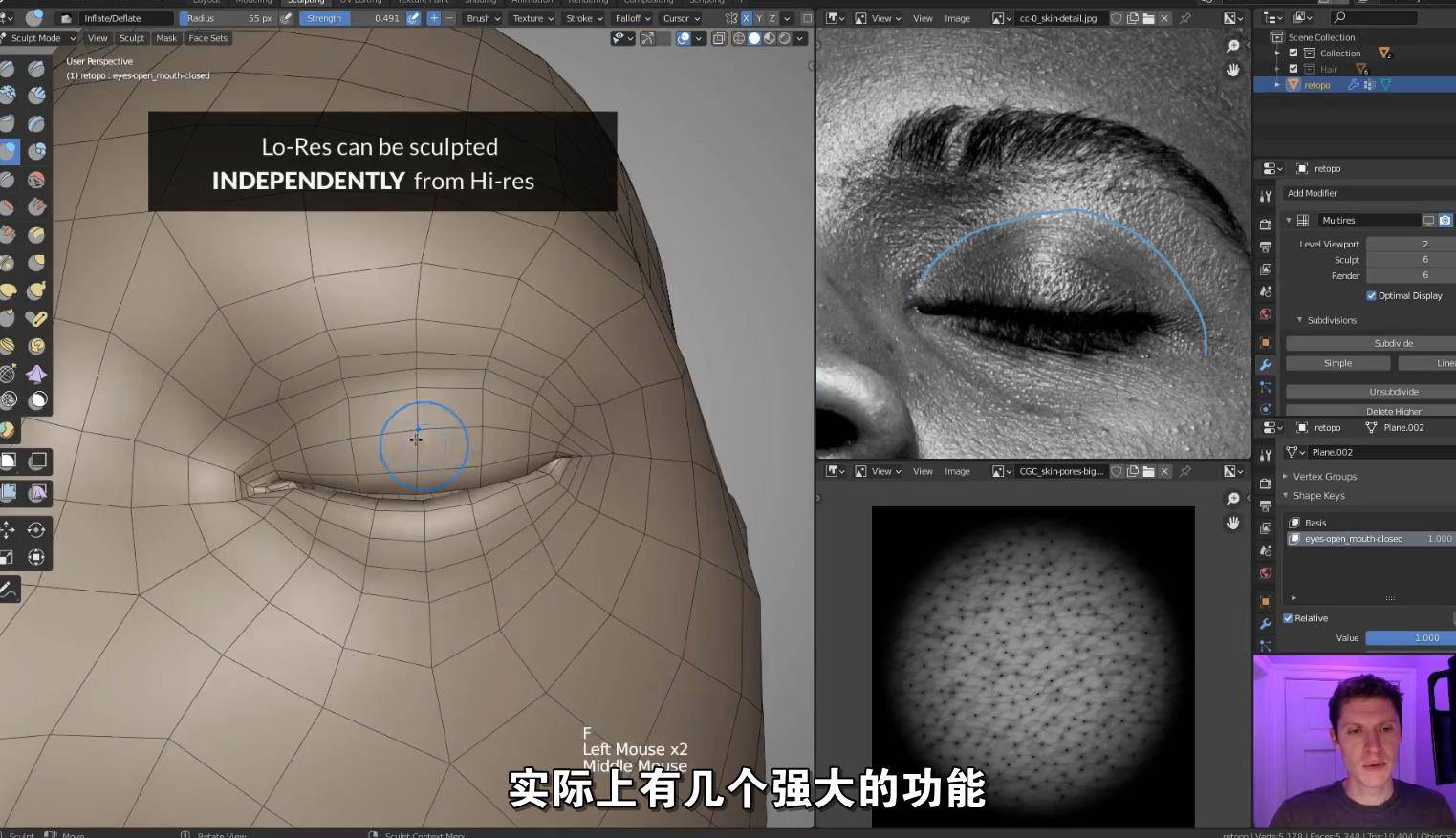1456x838 pixels.
Task: Select the Blob brush
Action: tap(36, 151)
